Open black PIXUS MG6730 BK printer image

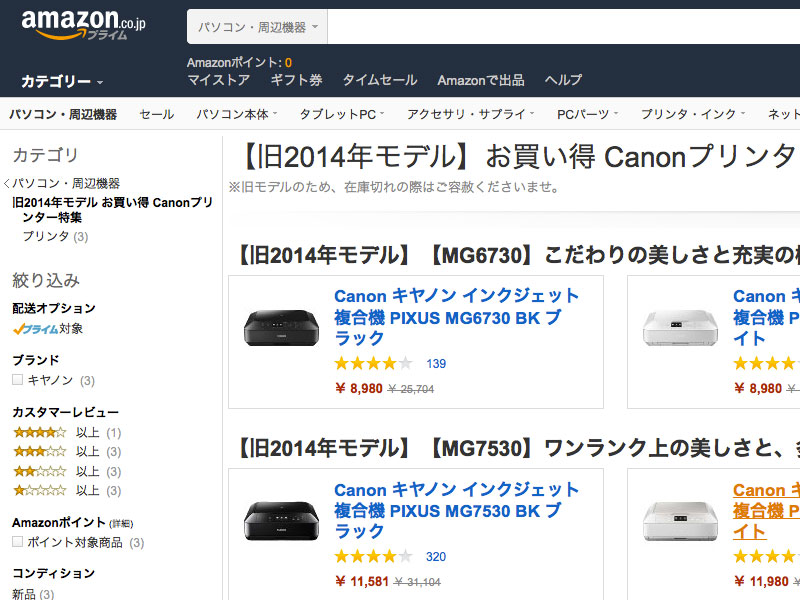click(282, 329)
